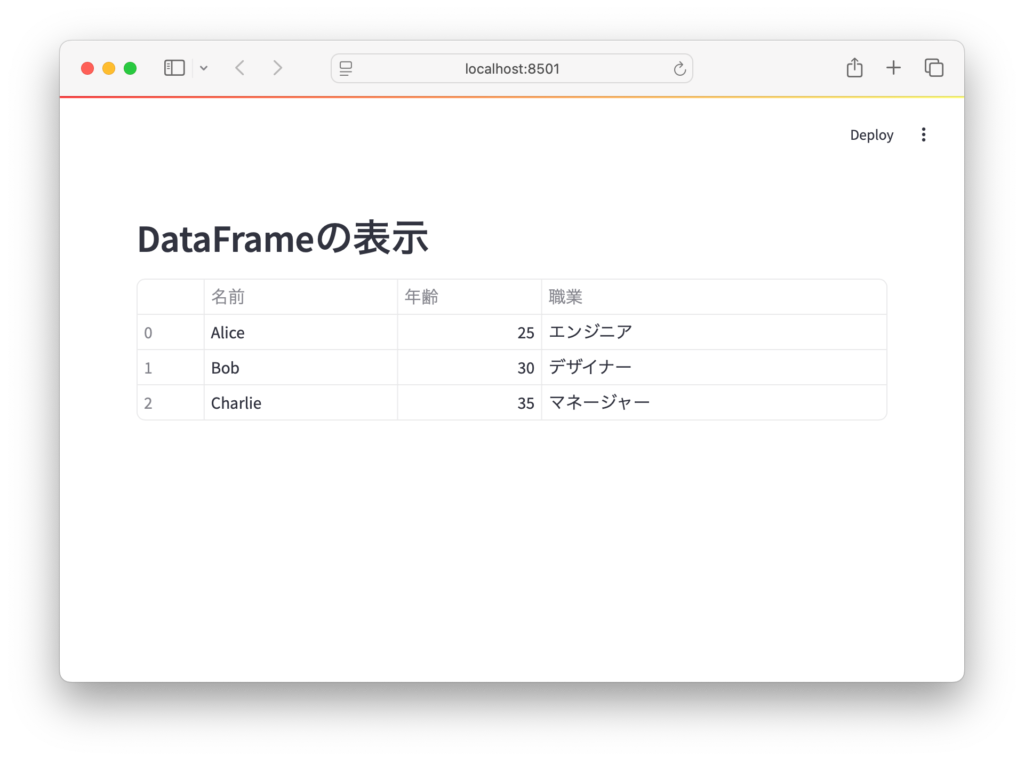The width and height of the screenshot is (1024, 761).
Task: Select the cell containing Charlie
Action: coord(300,403)
